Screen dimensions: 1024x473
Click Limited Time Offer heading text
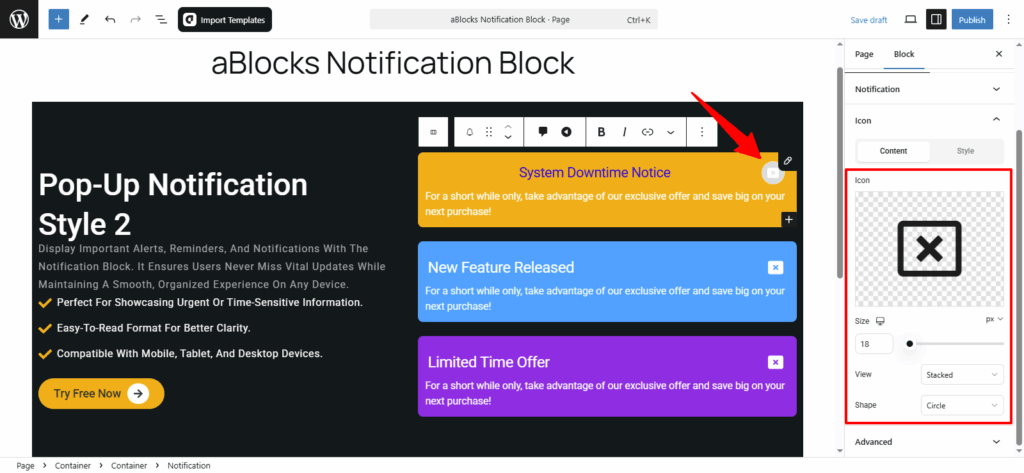pyautogui.click(x=488, y=362)
